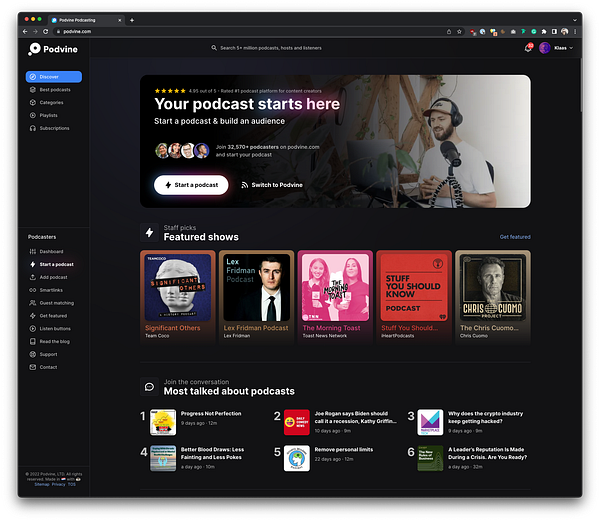Click the Privacy footer link
The width and height of the screenshot is (600, 521).
(59, 484)
